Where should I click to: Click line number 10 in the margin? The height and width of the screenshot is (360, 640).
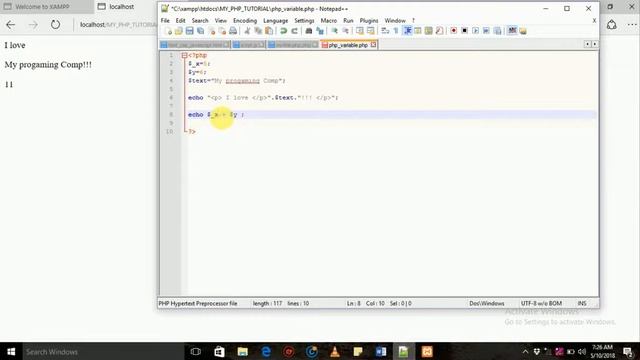pos(169,131)
